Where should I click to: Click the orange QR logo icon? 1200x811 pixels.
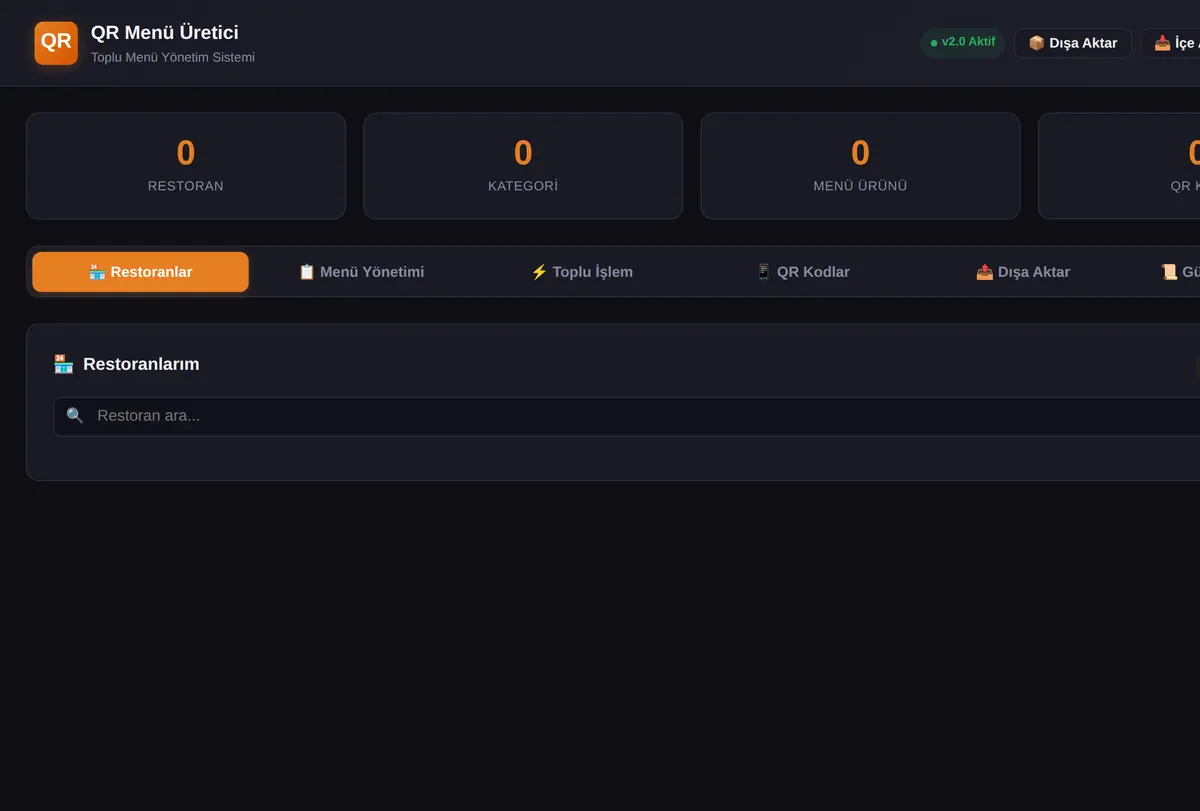56,43
